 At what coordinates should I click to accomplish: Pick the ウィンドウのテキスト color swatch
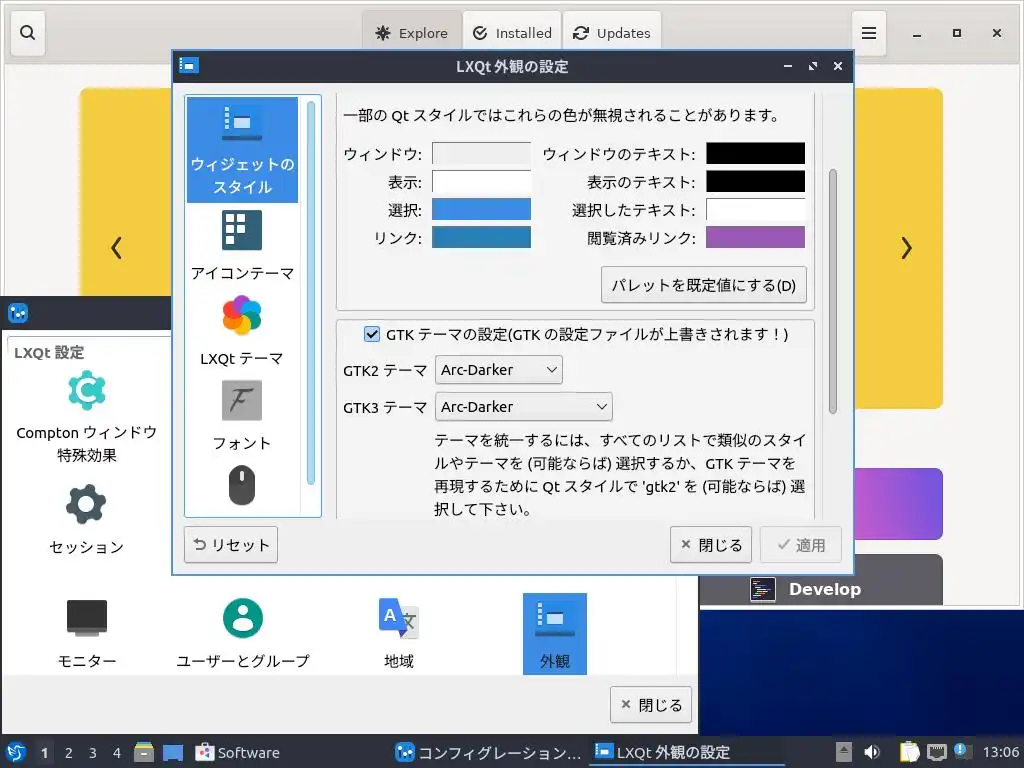tap(756, 153)
